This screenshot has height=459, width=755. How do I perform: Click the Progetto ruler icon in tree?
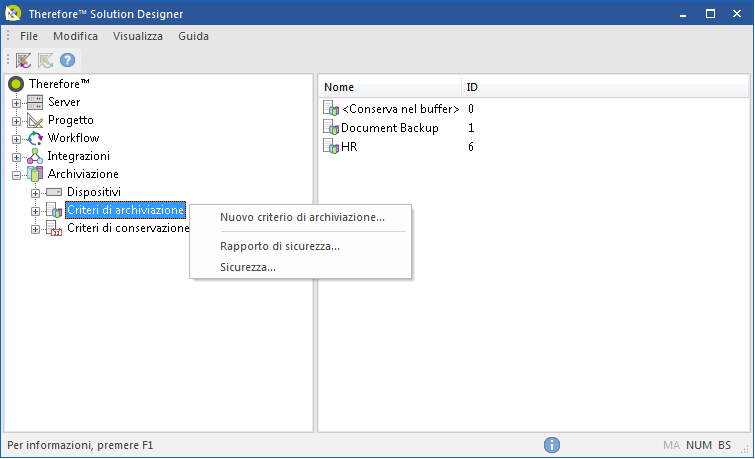pos(35,120)
